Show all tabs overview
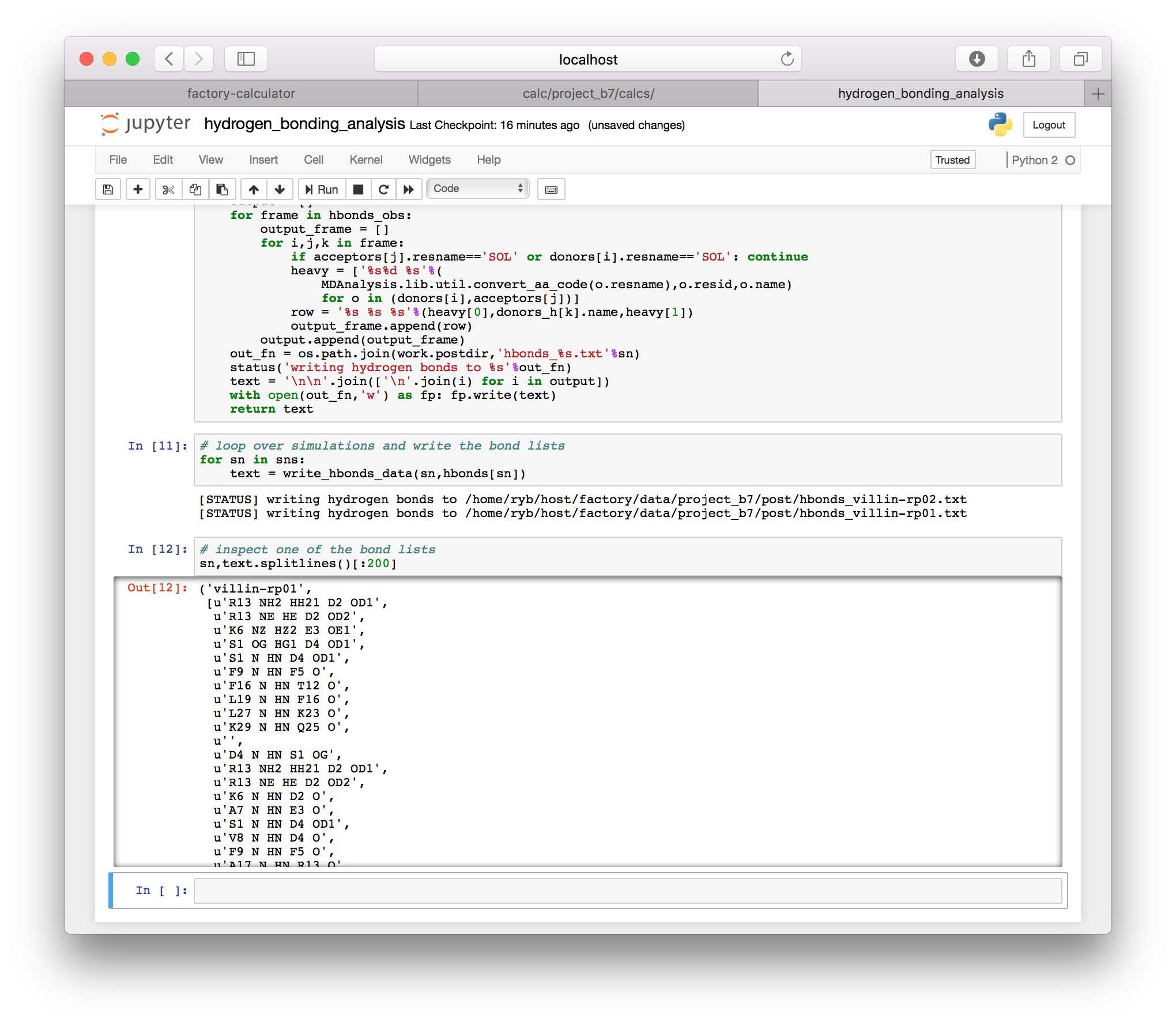This screenshot has width=1176, height=1026. tap(1081, 59)
